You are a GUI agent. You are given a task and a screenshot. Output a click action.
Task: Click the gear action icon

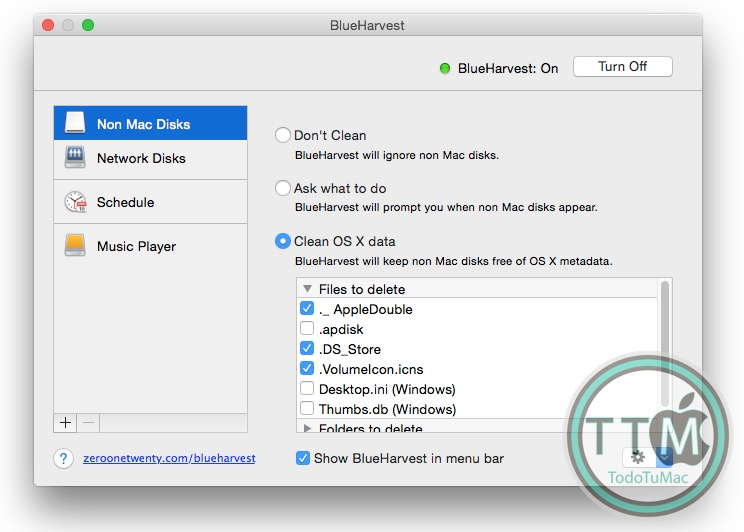point(638,457)
